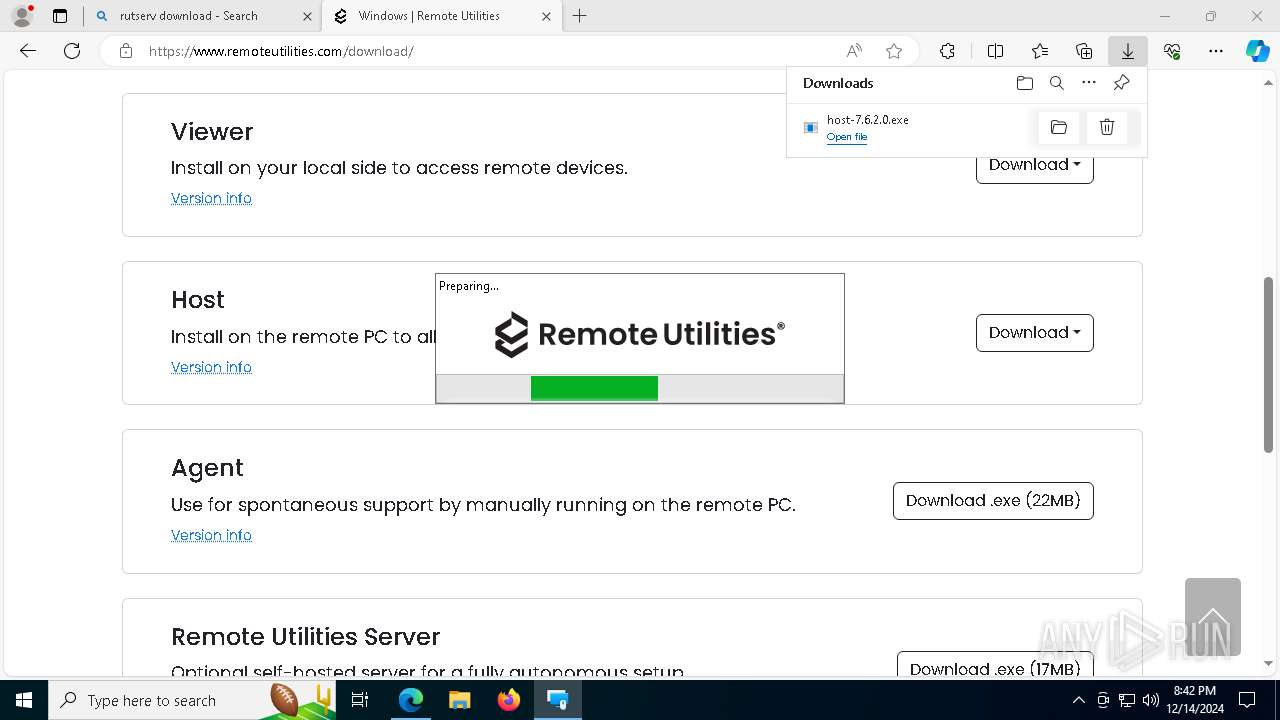Screen dimensions: 1280x720
Task: Download Agent .exe (22MB)
Action: (993, 501)
